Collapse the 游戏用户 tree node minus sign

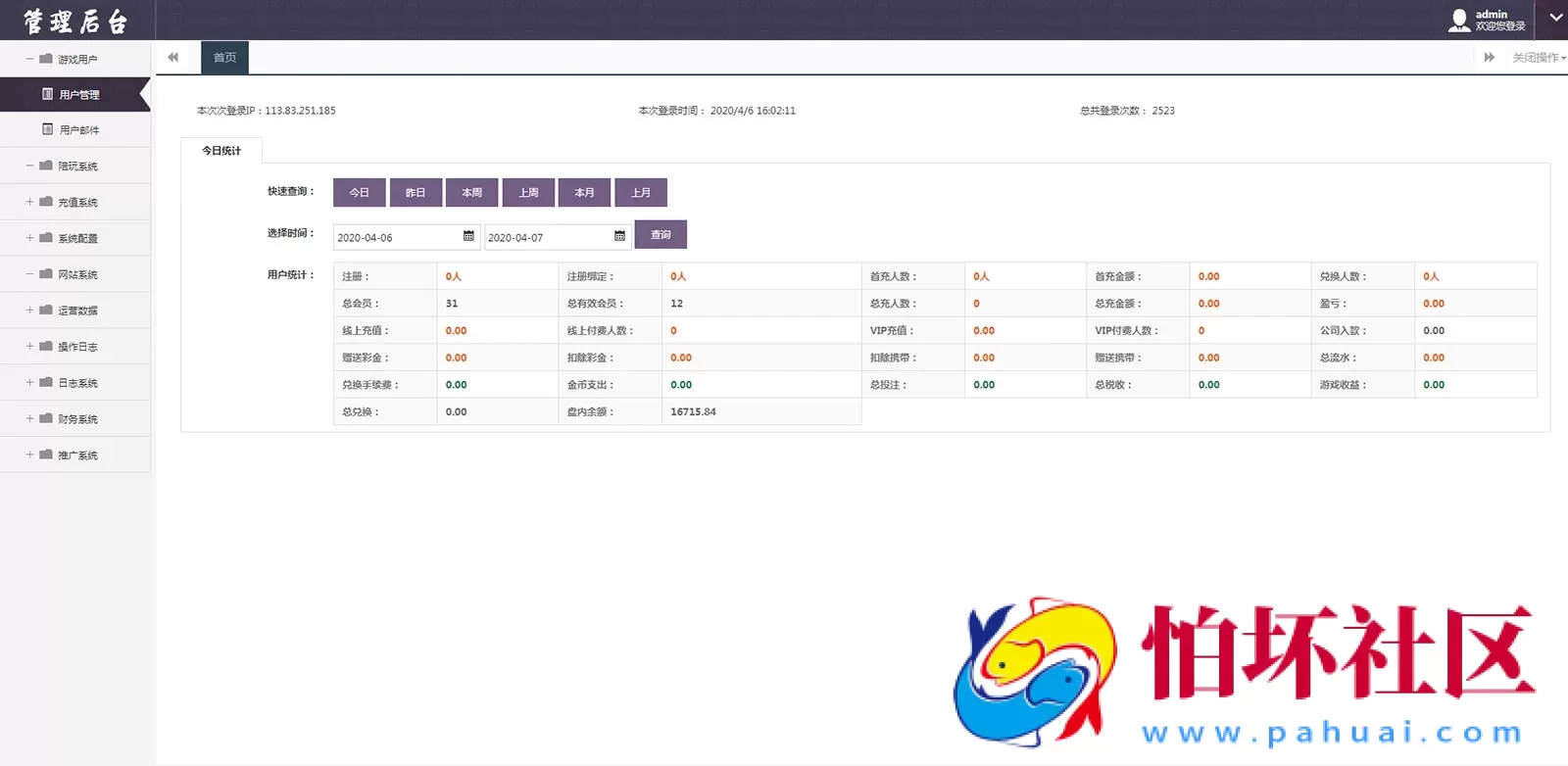29,59
